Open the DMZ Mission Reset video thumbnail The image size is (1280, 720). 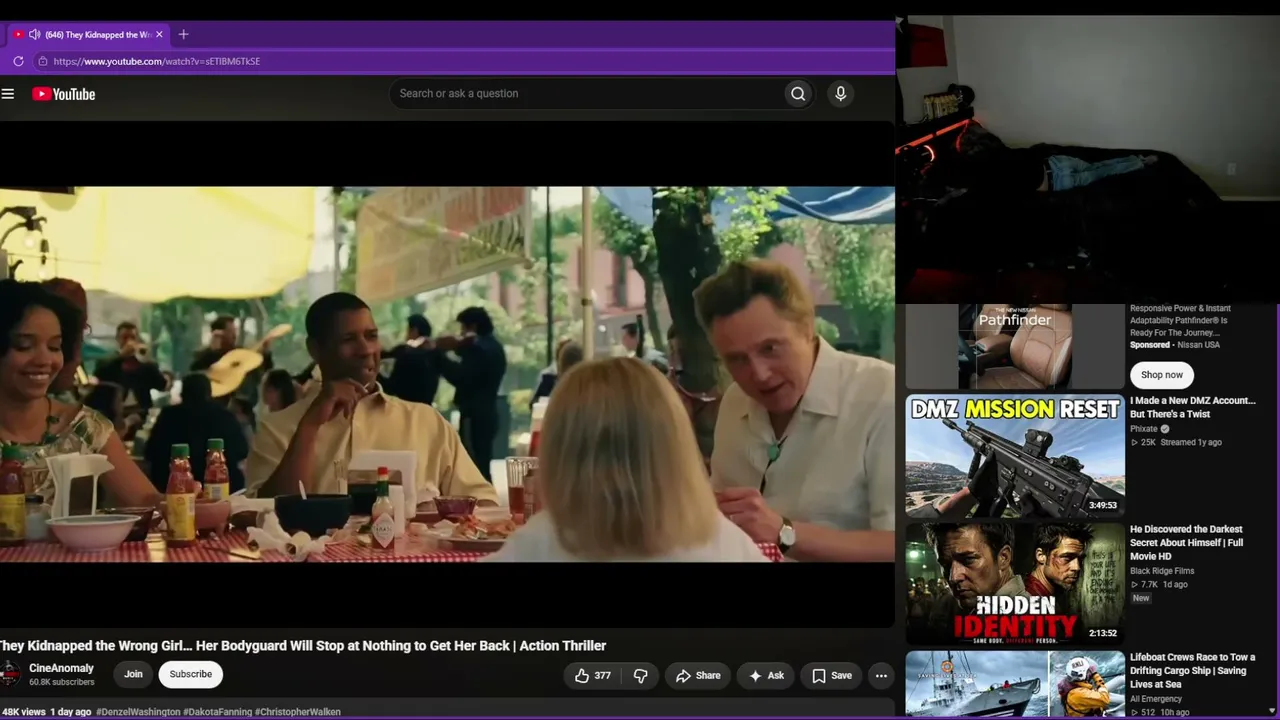click(1015, 456)
